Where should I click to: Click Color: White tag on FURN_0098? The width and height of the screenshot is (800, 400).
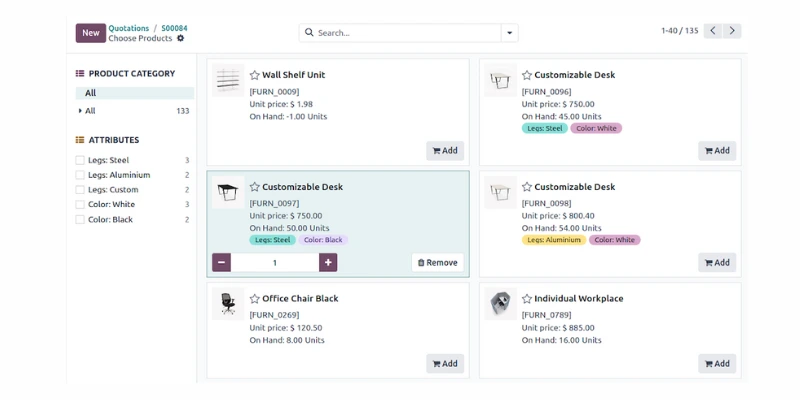tap(614, 240)
